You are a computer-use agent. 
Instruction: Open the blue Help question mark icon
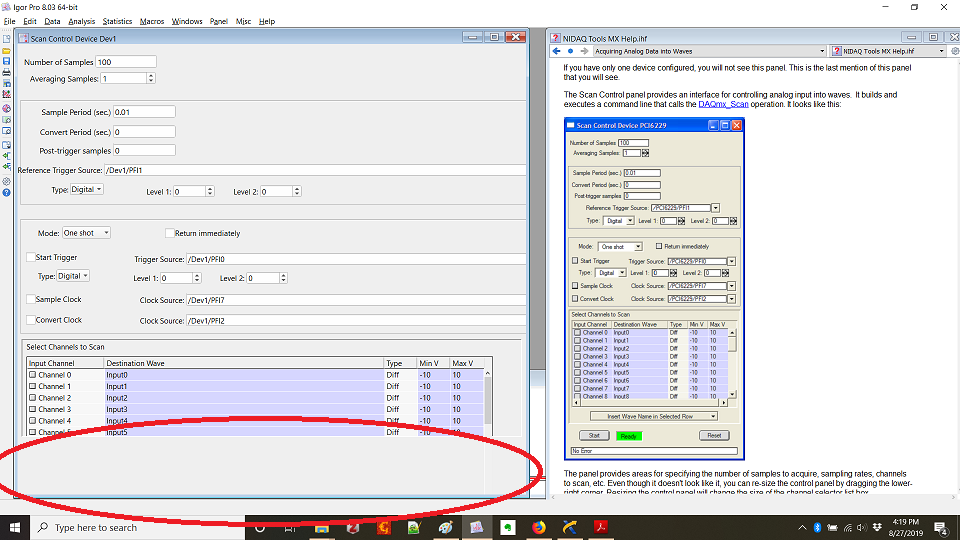click(x=6, y=192)
